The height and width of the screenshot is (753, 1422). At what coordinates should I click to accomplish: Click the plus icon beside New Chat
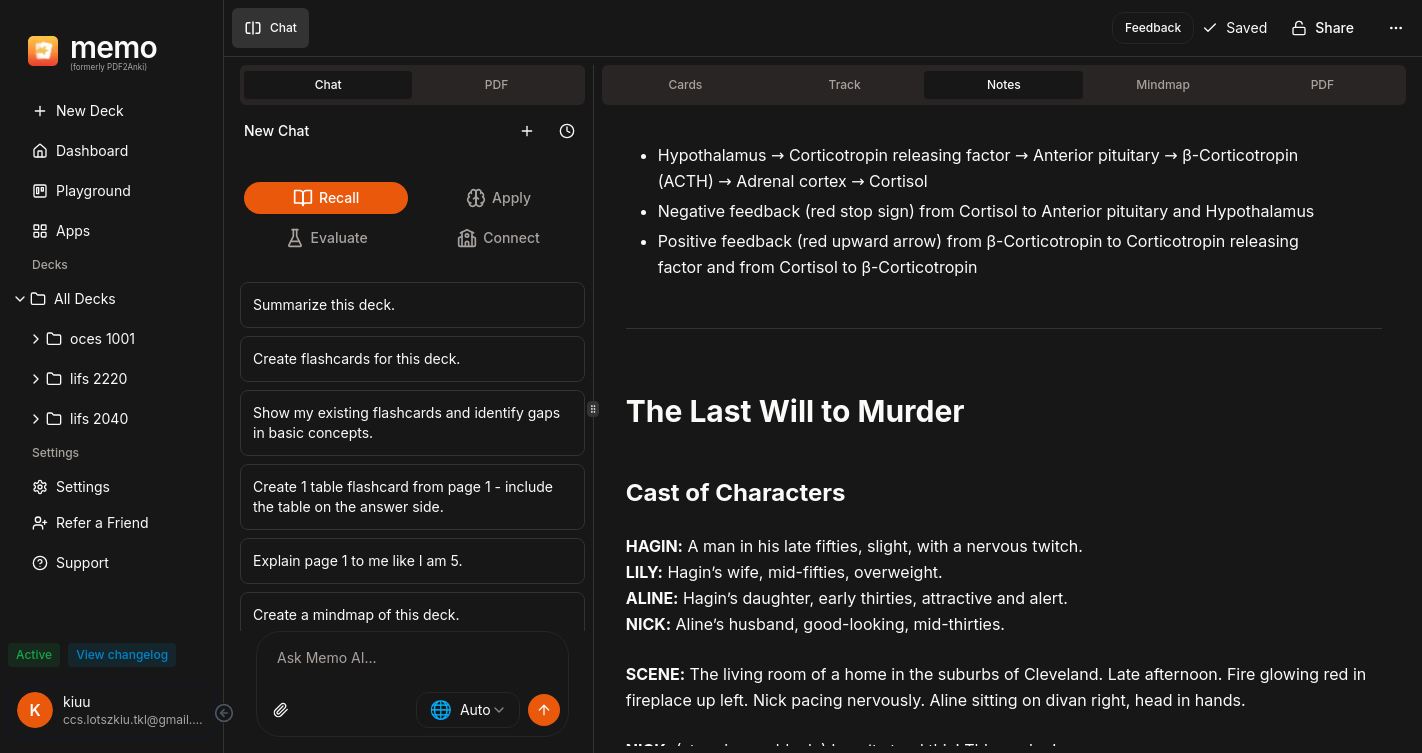click(x=527, y=131)
